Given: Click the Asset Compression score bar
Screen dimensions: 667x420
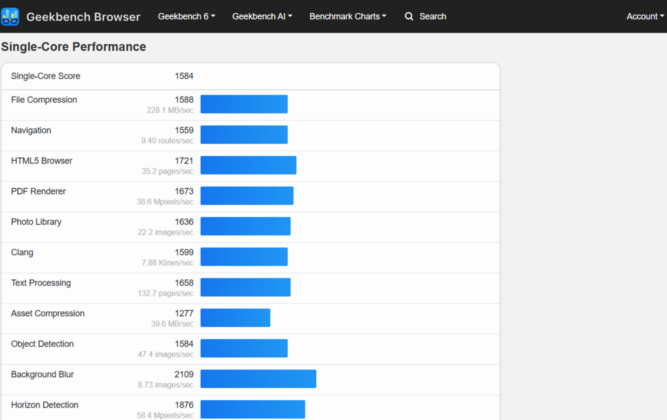Looking at the screenshot, I should (235, 318).
